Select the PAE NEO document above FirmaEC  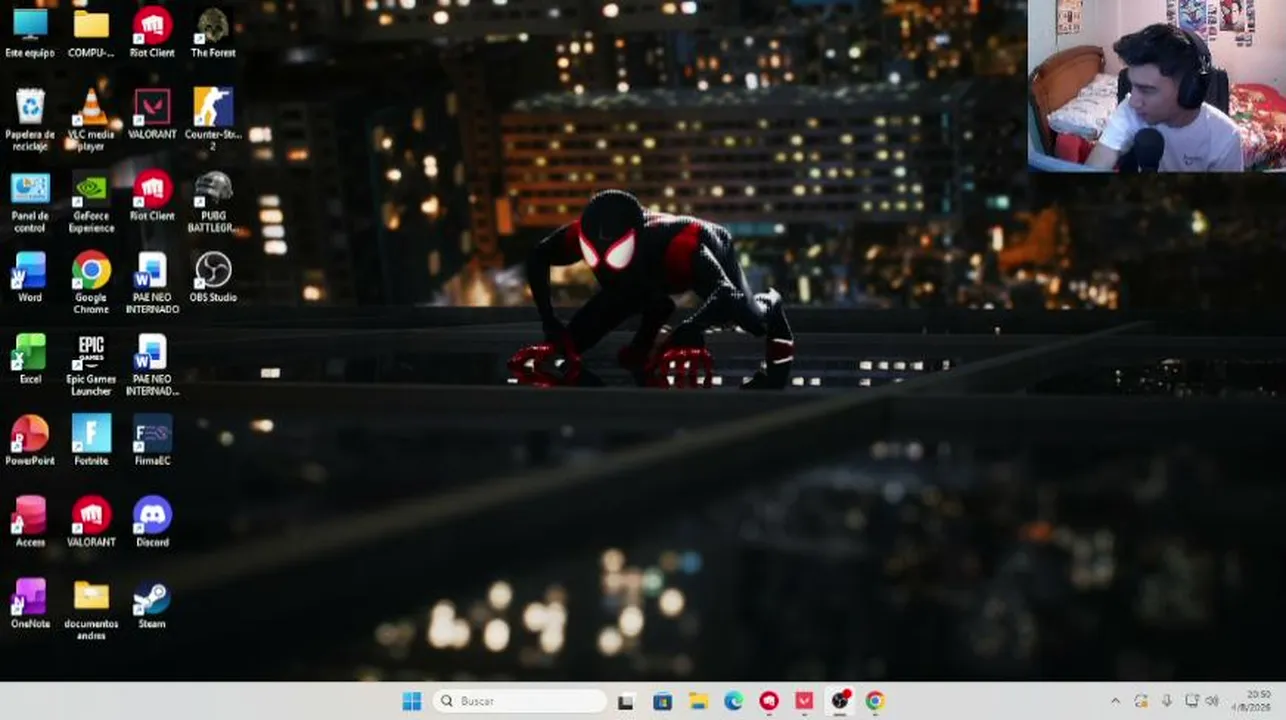[x=152, y=365]
